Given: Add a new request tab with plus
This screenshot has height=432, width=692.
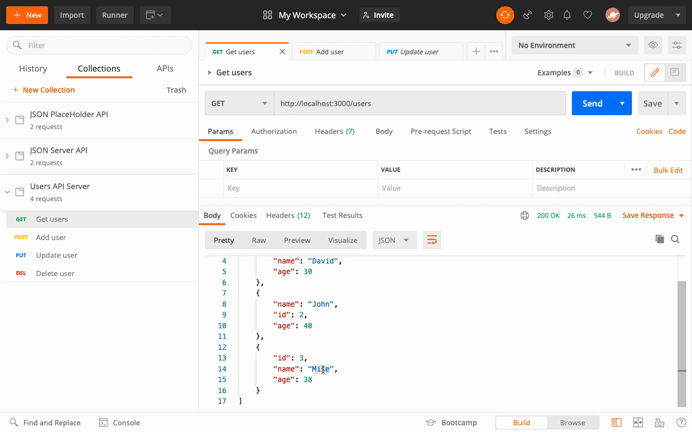Looking at the screenshot, I should coord(476,52).
